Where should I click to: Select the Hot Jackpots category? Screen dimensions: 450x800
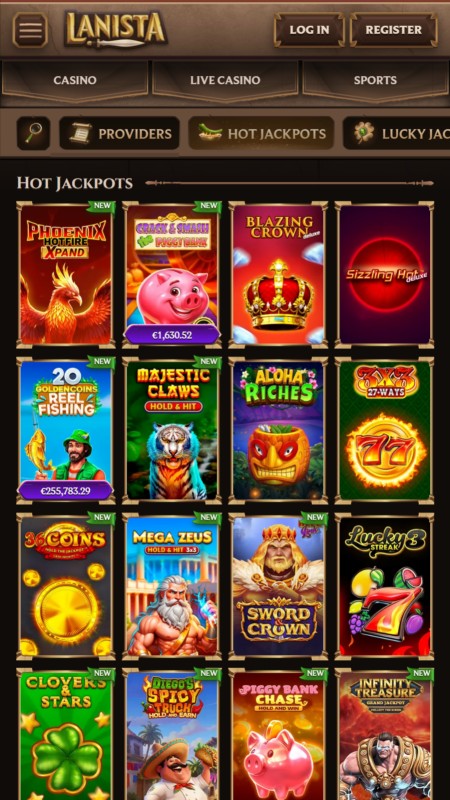[261, 133]
